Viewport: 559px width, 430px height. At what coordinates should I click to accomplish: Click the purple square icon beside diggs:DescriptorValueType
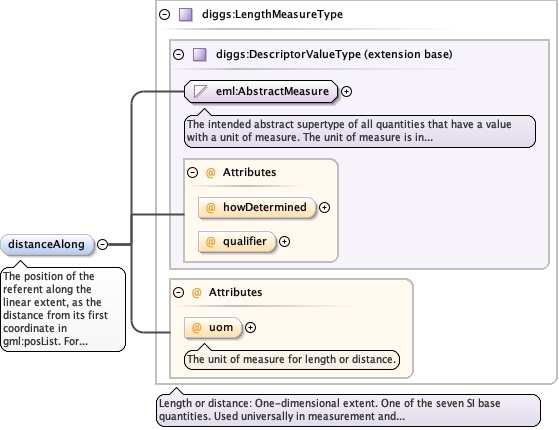(200, 55)
